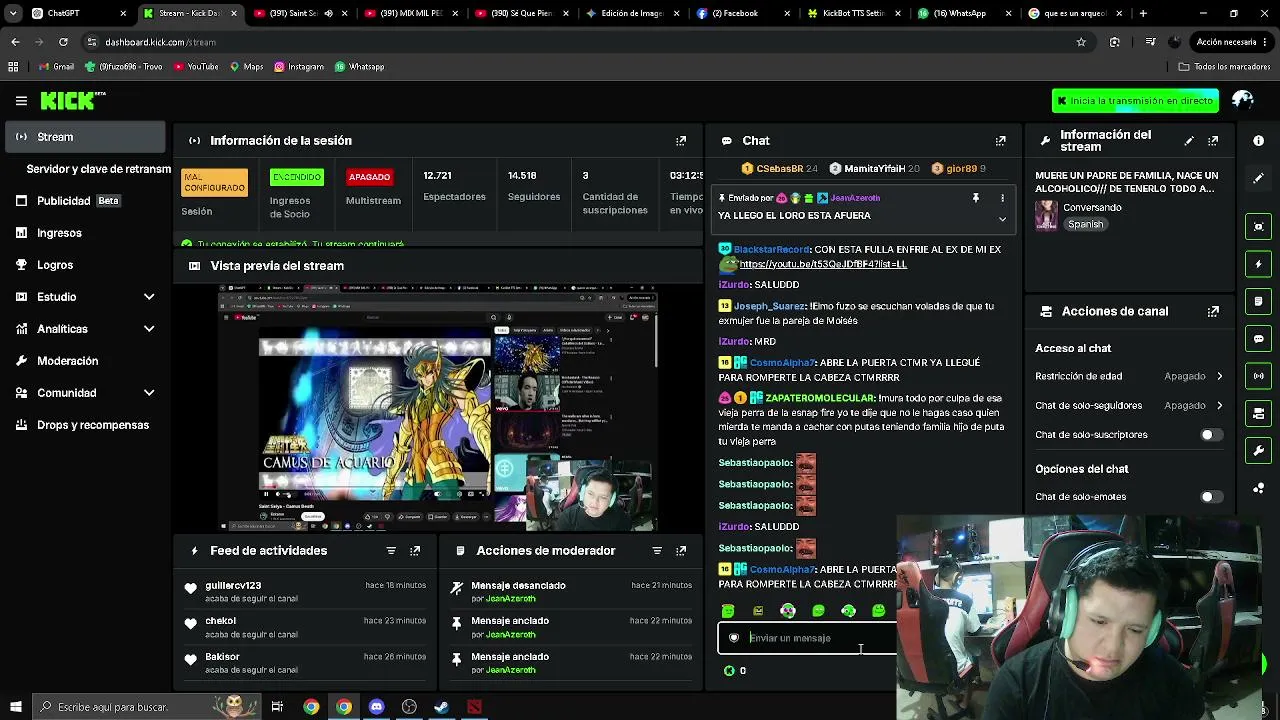Viewport: 1280px width, 720px height.
Task: Open the YouTube bookmark
Action: click(195, 67)
